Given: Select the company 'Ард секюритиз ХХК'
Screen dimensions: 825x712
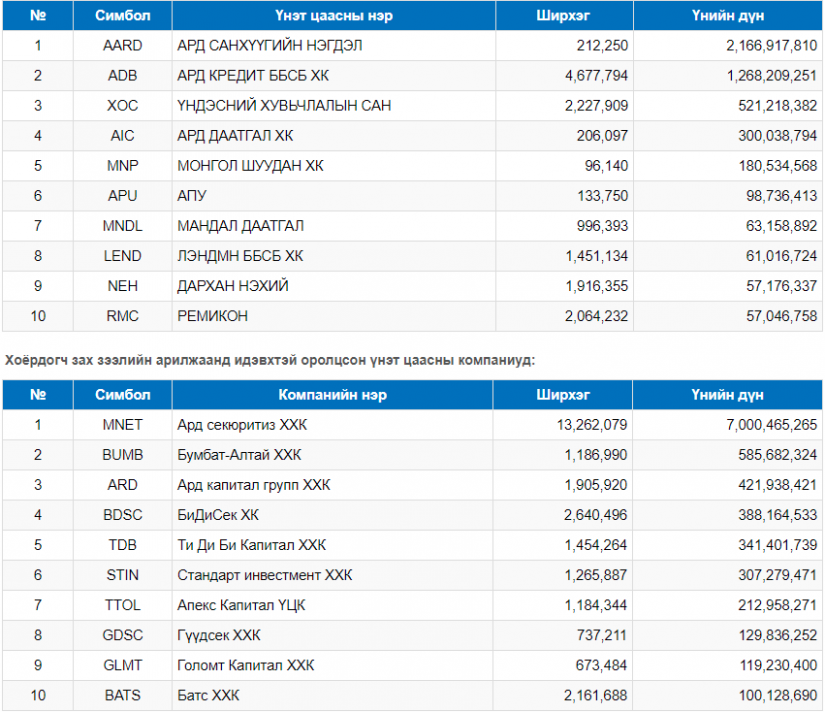Looking at the screenshot, I should (x=242, y=425).
